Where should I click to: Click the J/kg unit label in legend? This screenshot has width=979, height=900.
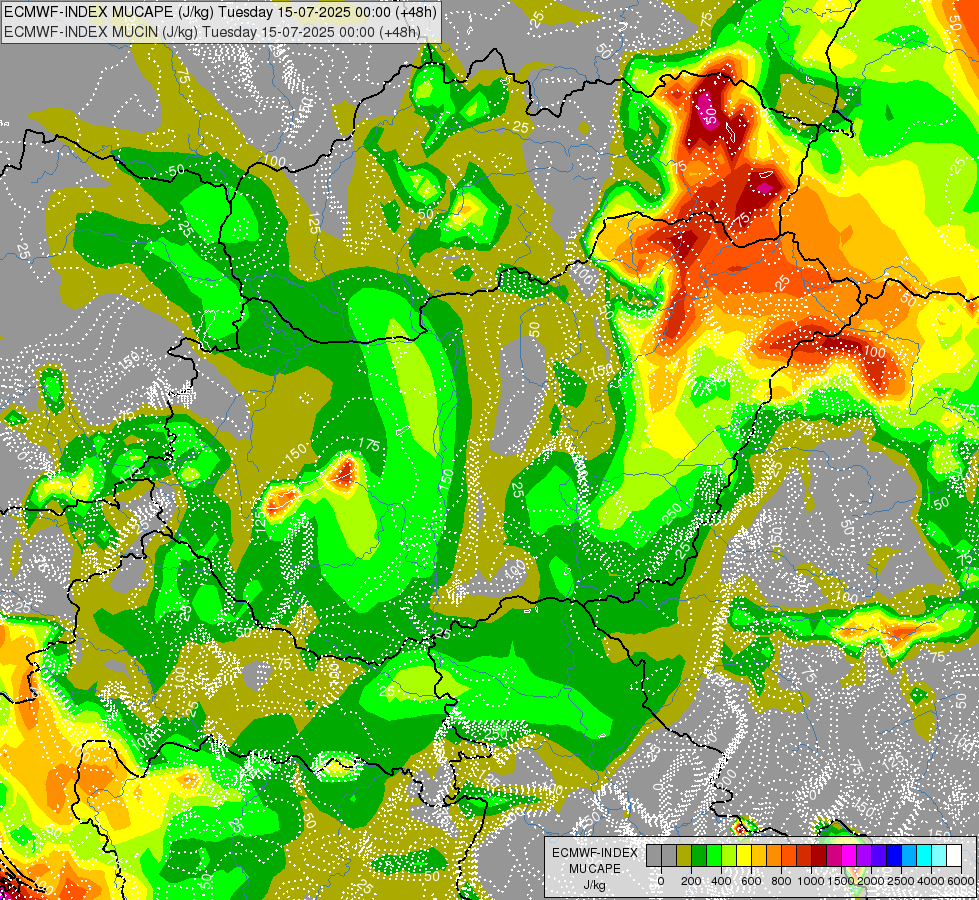594,886
